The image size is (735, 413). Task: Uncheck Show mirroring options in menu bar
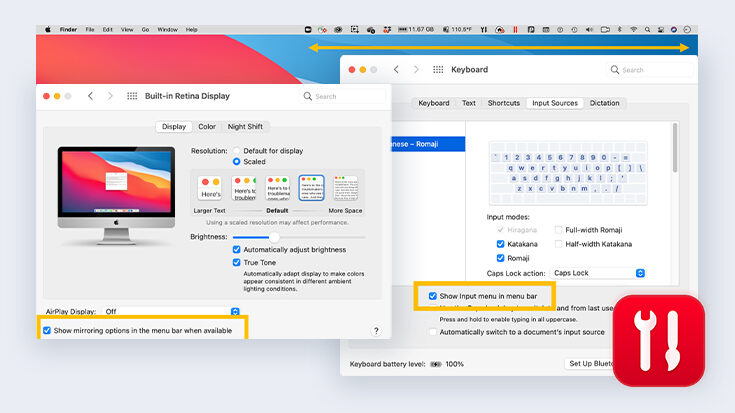coord(47,330)
